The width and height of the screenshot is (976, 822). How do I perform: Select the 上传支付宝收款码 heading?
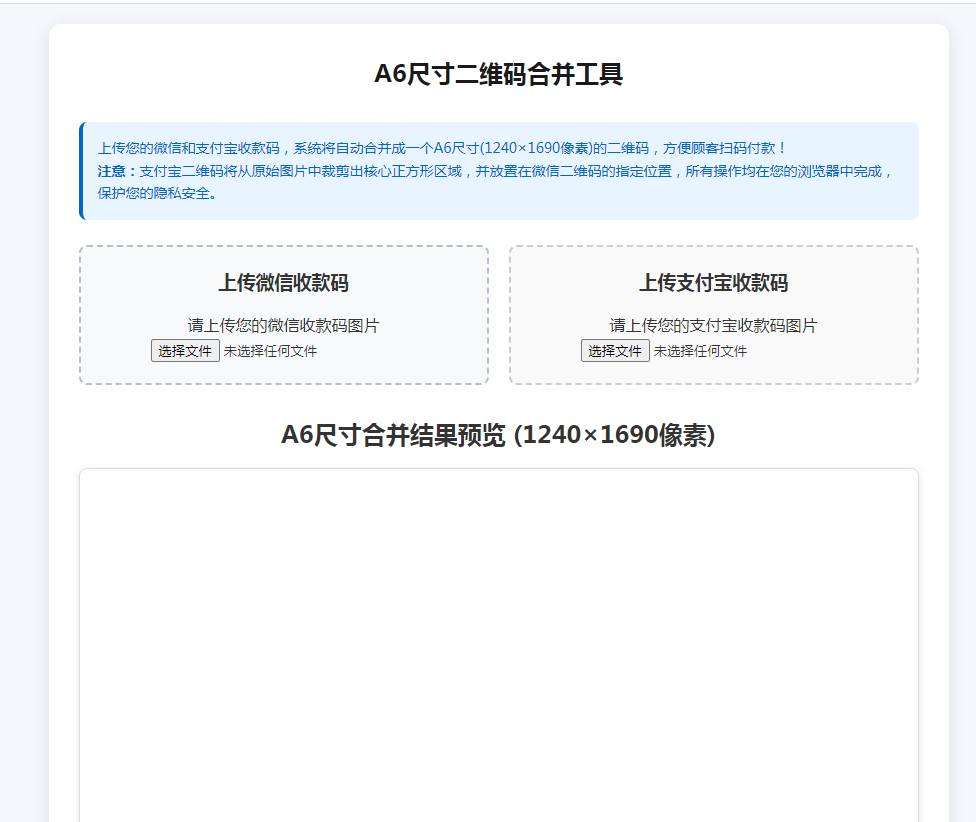(713, 283)
